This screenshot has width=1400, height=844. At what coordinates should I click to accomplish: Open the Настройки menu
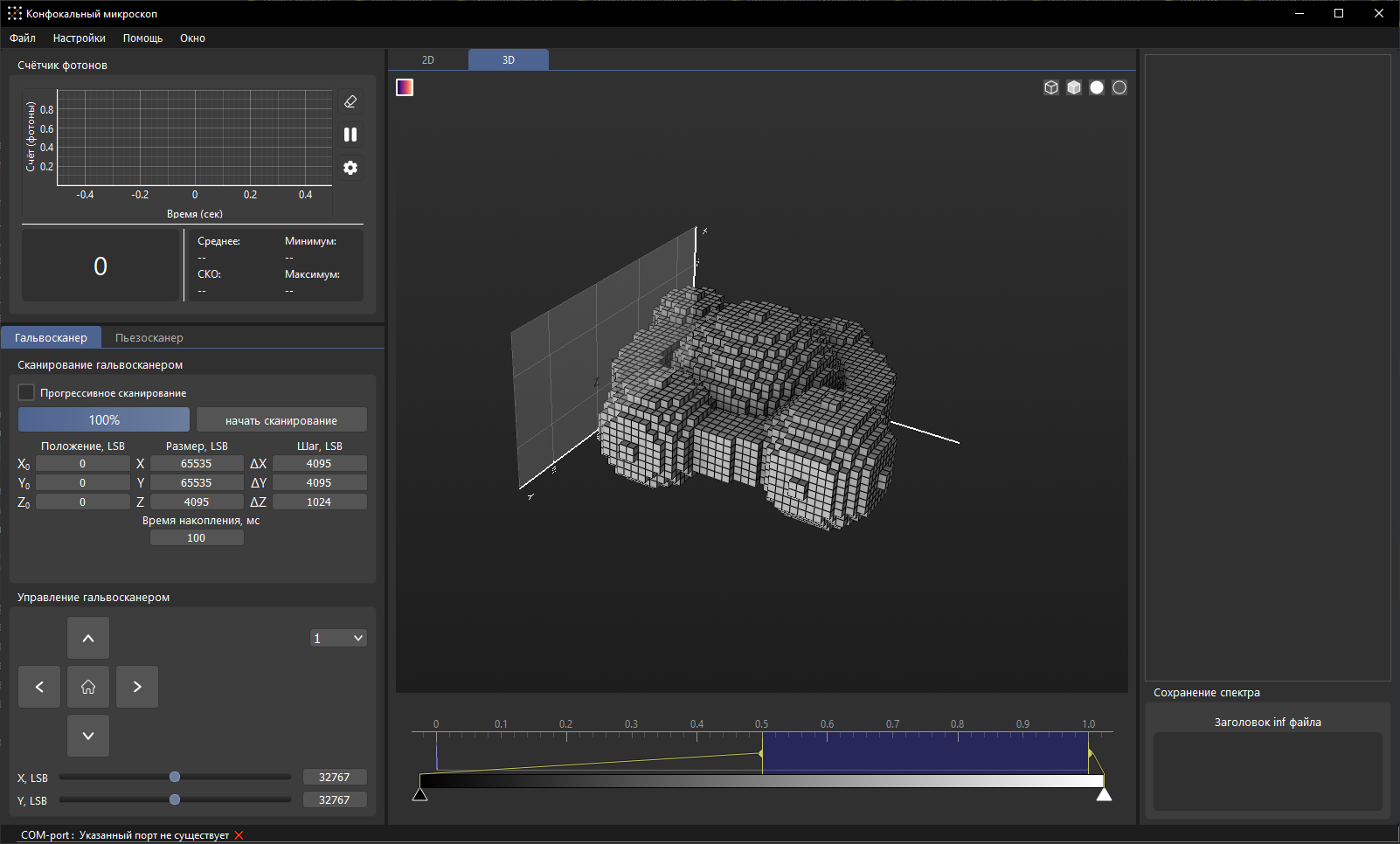79,38
